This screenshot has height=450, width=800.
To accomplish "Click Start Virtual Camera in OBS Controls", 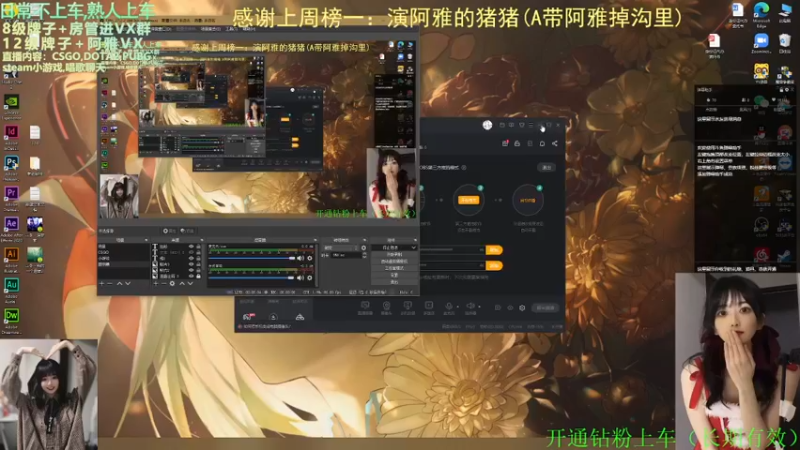I will (x=394, y=261).
